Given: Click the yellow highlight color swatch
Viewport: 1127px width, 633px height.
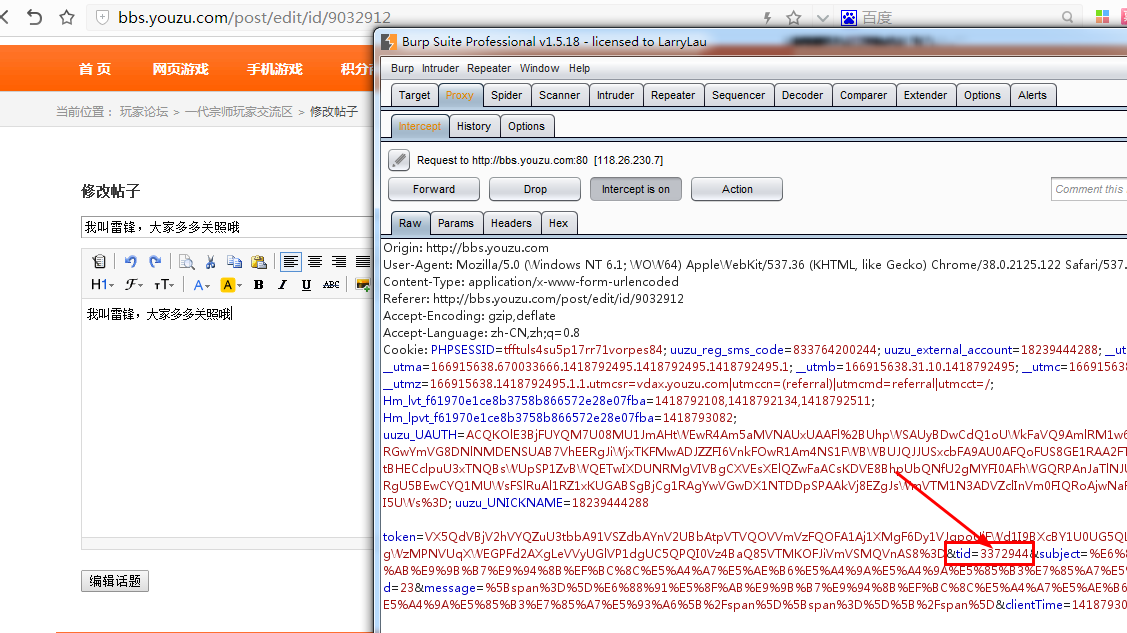Looking at the screenshot, I should 227,285.
